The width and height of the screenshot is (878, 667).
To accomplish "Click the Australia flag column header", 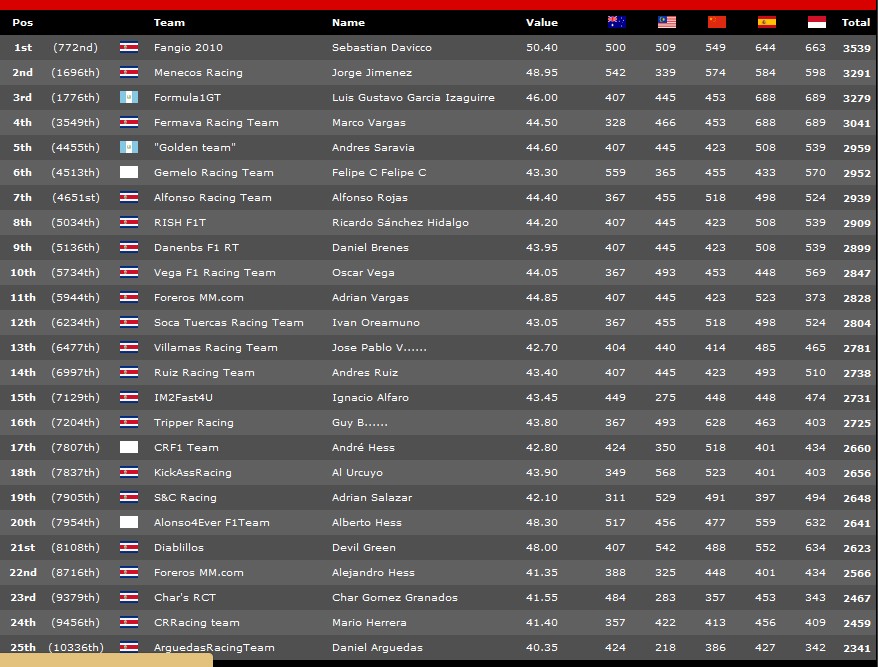I will pyautogui.click(x=617, y=22).
